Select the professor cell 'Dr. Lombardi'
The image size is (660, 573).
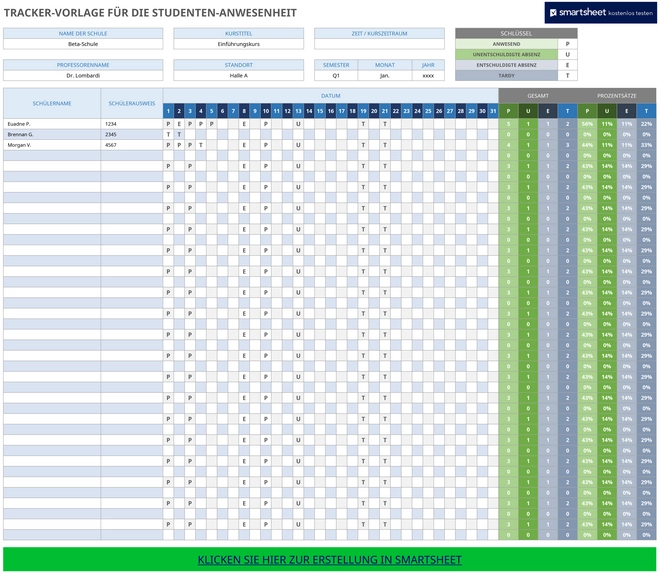pyautogui.click(x=83, y=76)
